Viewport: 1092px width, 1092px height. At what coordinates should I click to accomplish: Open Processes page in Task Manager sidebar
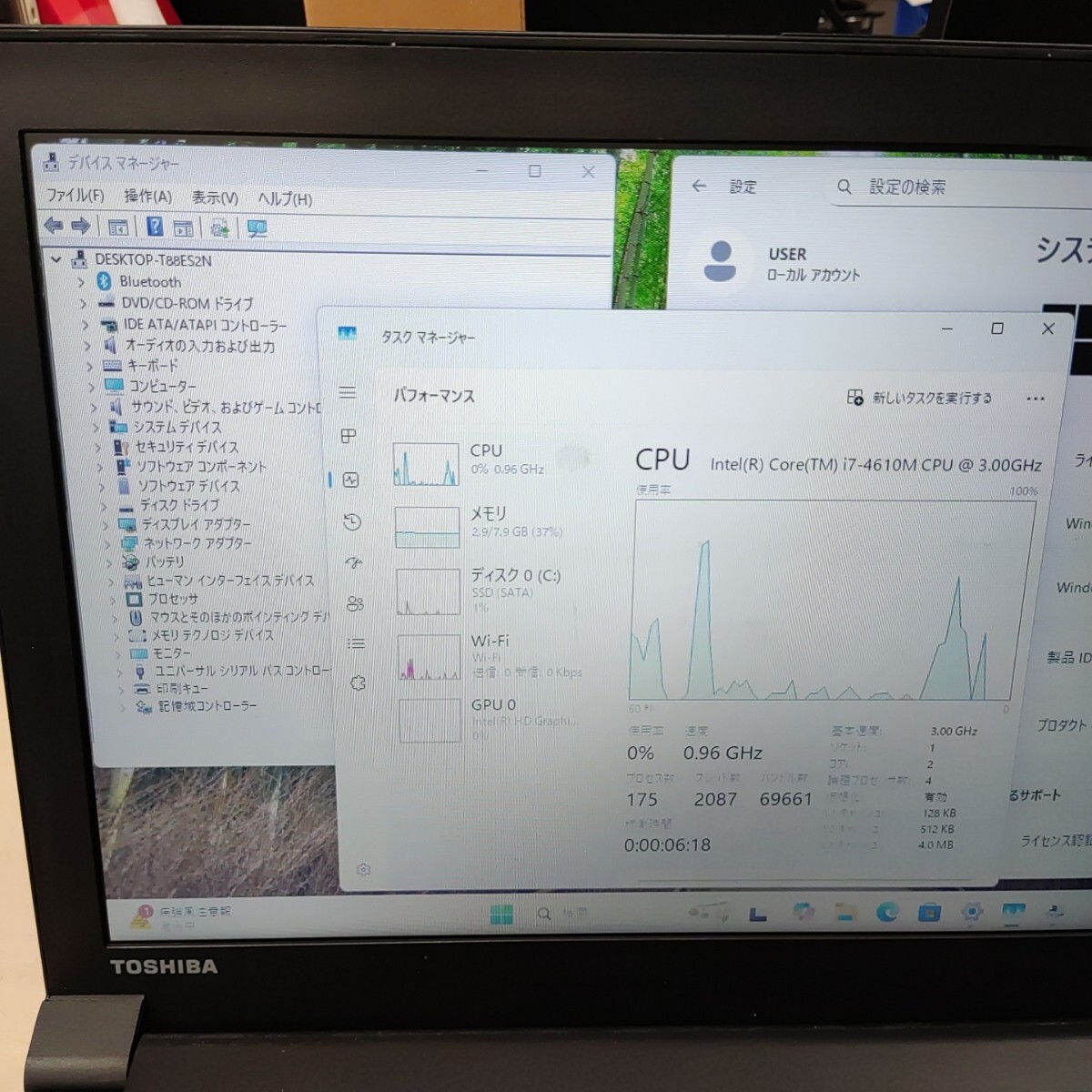point(349,436)
